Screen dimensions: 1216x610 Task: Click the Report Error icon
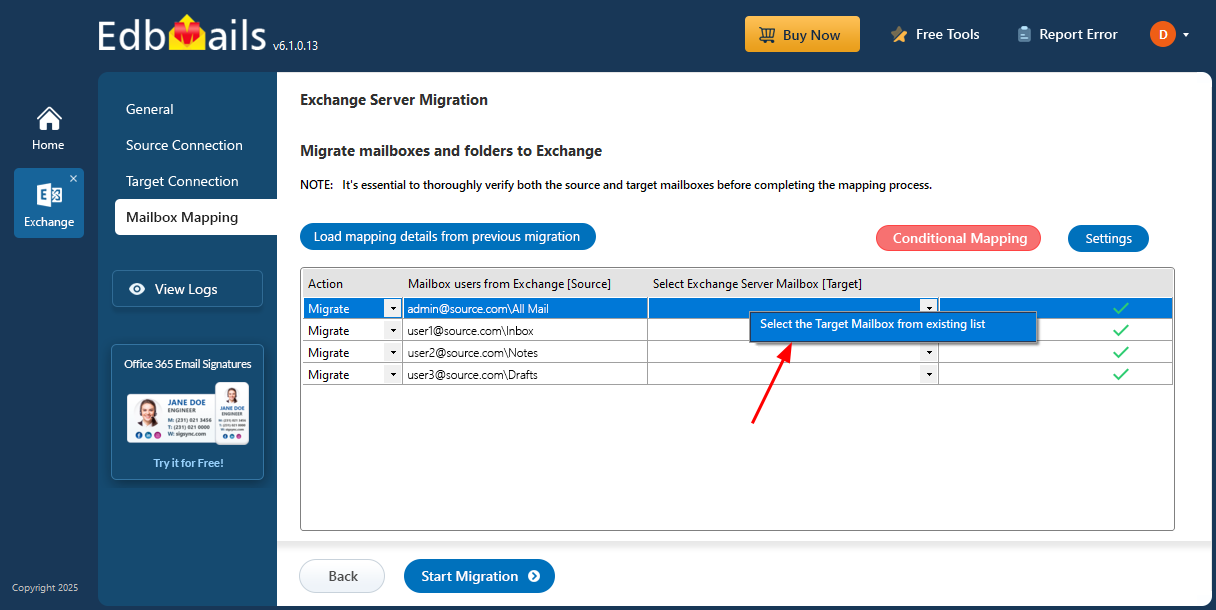[x=1023, y=33]
